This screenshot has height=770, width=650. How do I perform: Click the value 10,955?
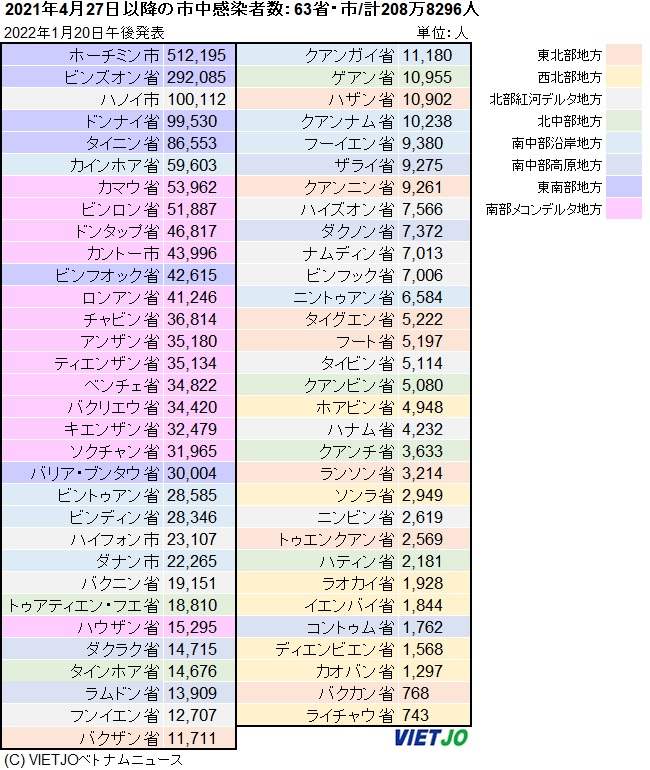427,77
